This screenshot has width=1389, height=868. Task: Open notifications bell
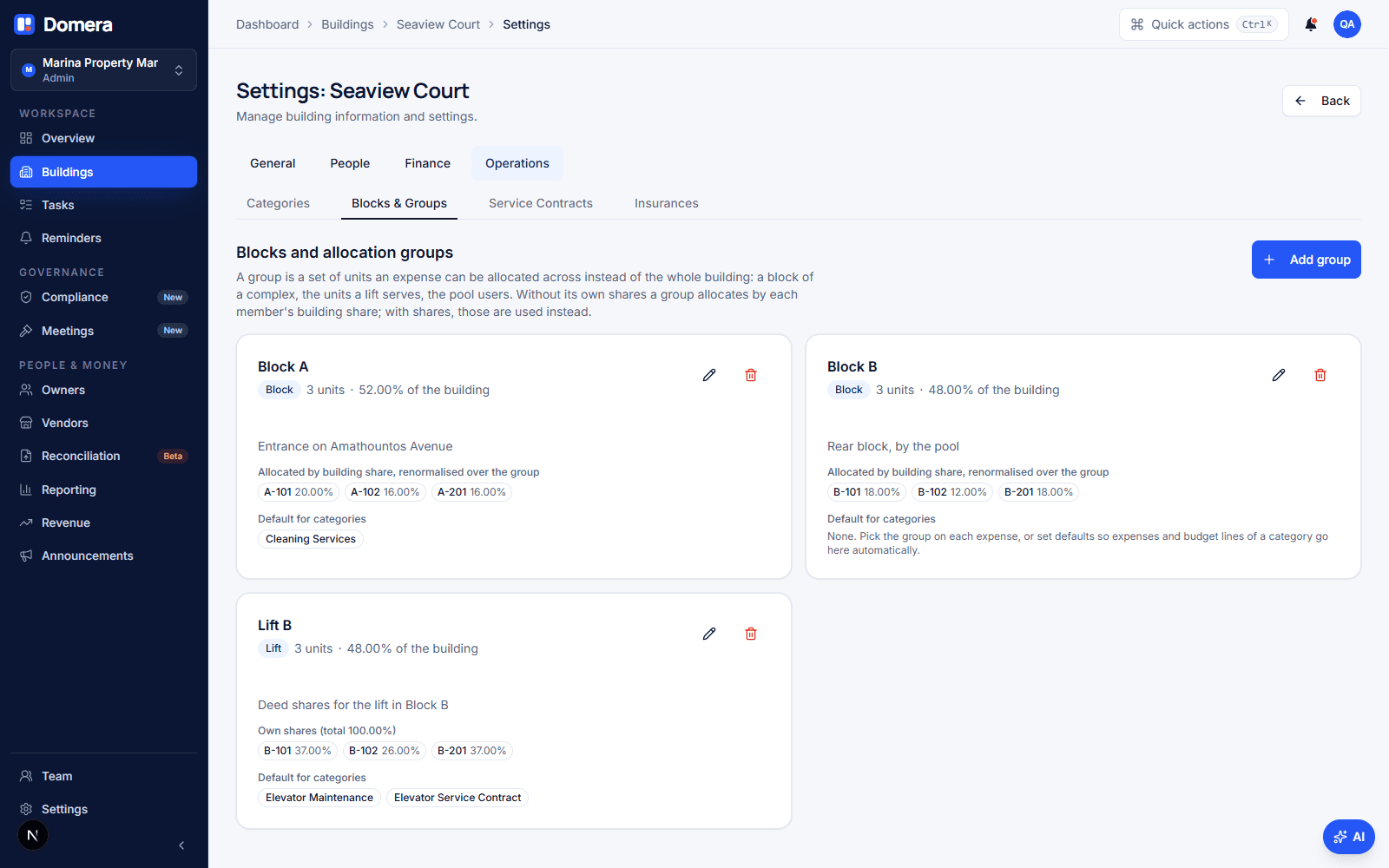coord(1311,24)
